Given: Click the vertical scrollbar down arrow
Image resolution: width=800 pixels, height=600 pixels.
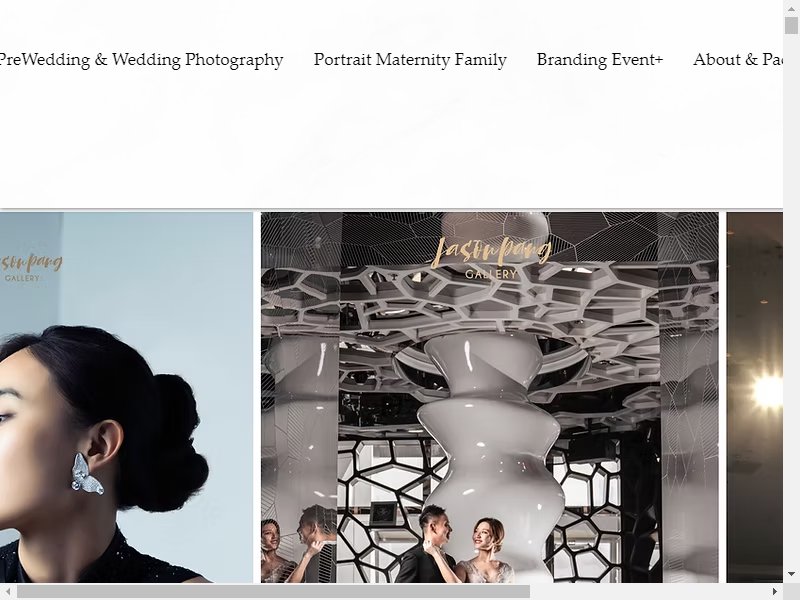Looking at the screenshot, I should (791, 576).
